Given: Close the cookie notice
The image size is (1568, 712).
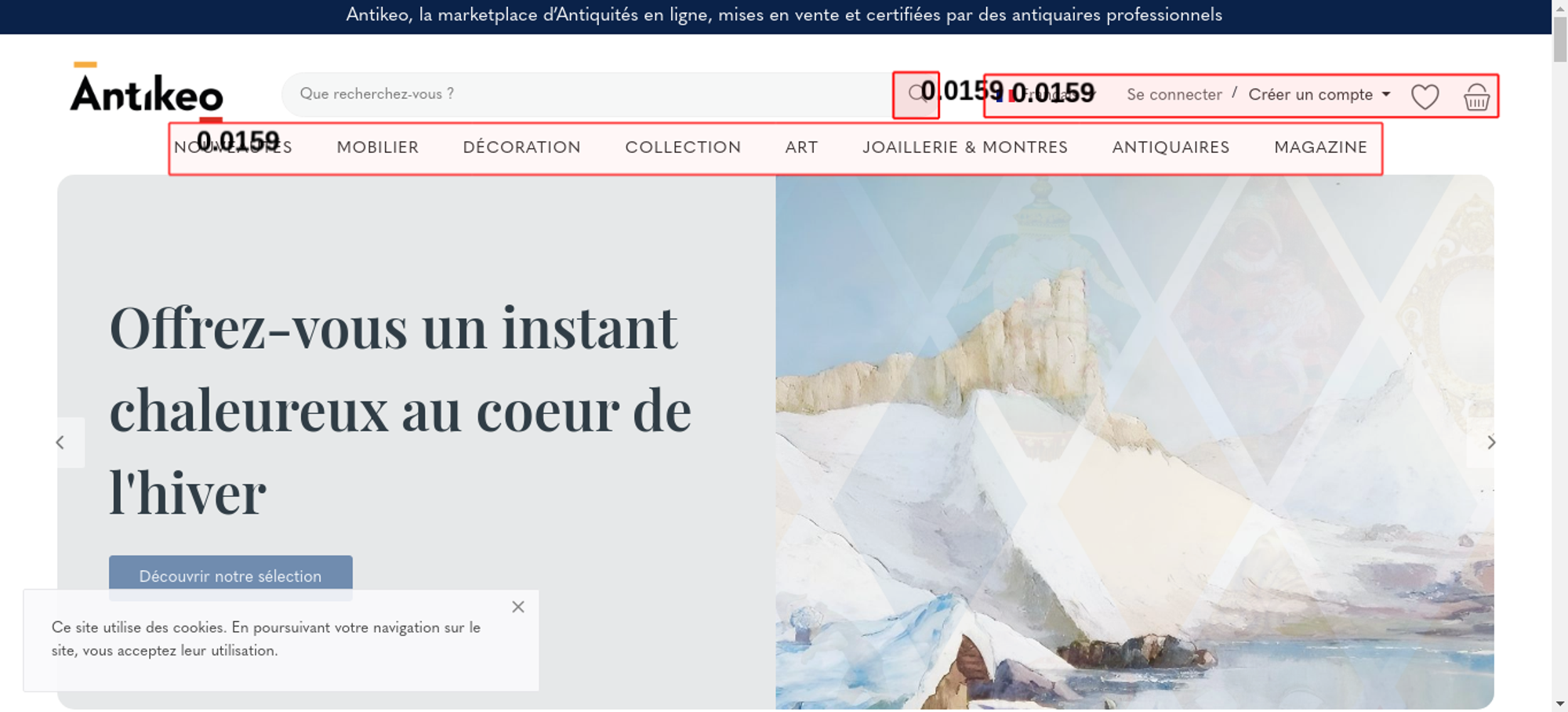Looking at the screenshot, I should pos(518,607).
